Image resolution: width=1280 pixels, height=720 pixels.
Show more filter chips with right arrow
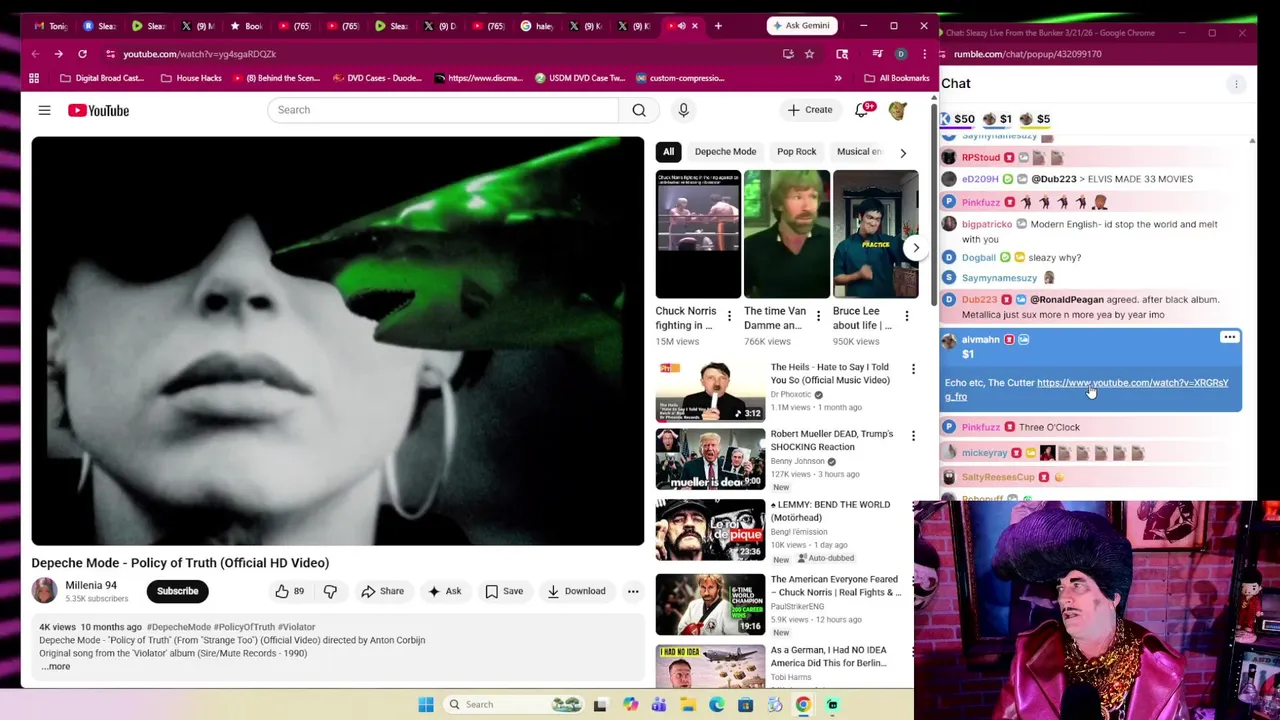(903, 153)
